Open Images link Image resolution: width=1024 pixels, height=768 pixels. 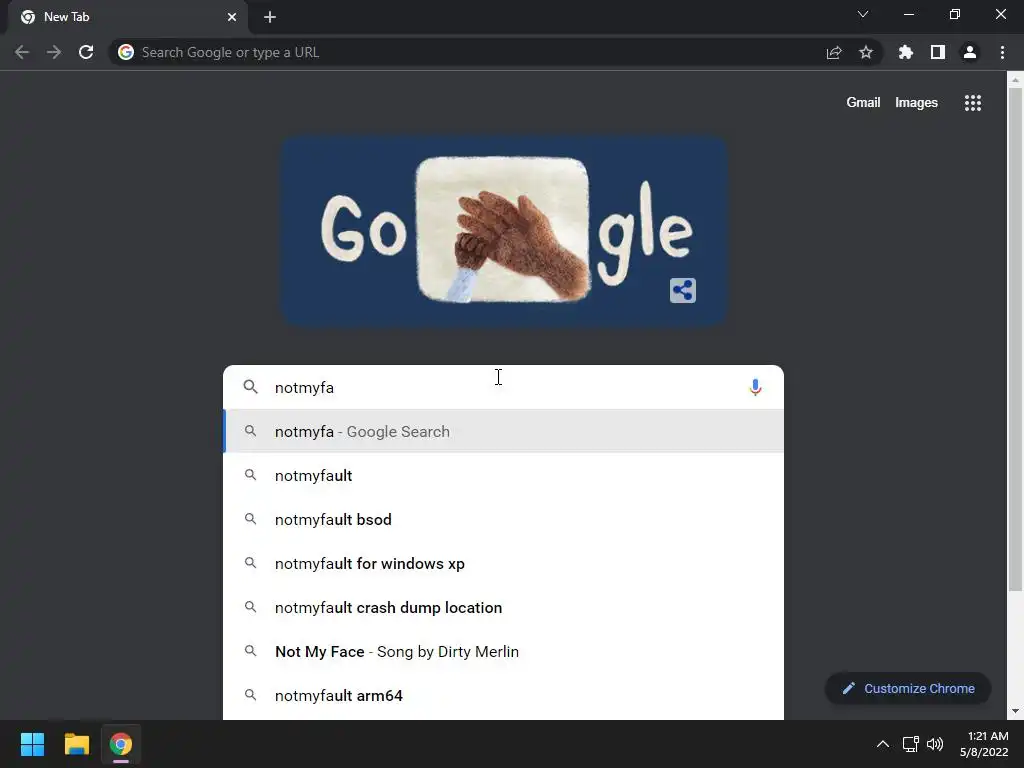coord(916,103)
